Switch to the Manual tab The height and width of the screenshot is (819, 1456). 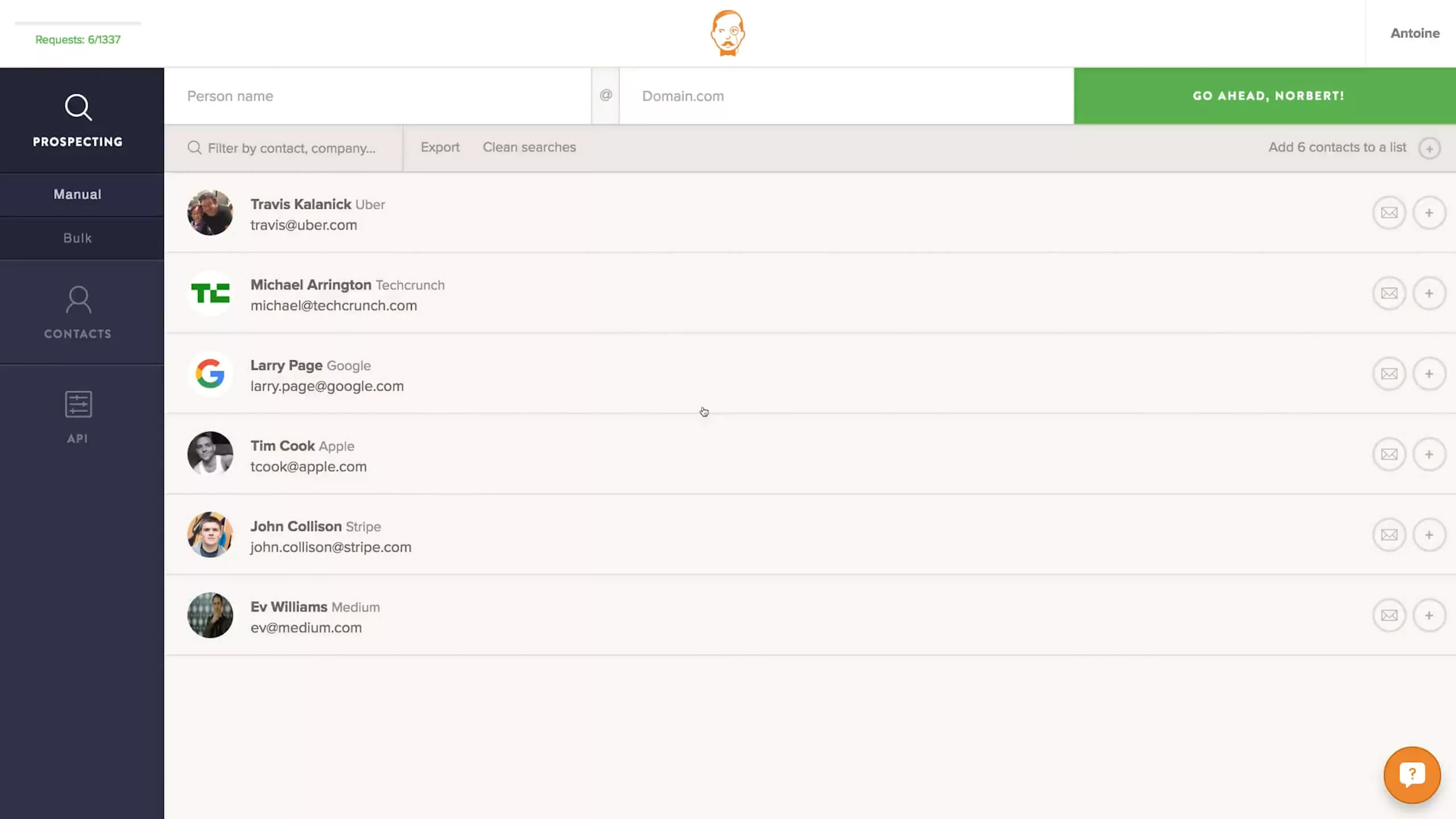click(x=77, y=194)
